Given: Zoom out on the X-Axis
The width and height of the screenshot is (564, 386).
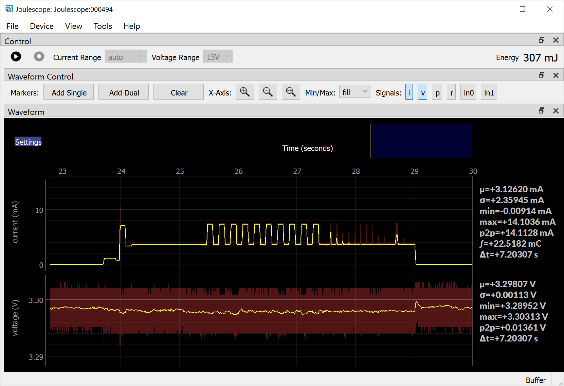Looking at the screenshot, I should 268,92.
